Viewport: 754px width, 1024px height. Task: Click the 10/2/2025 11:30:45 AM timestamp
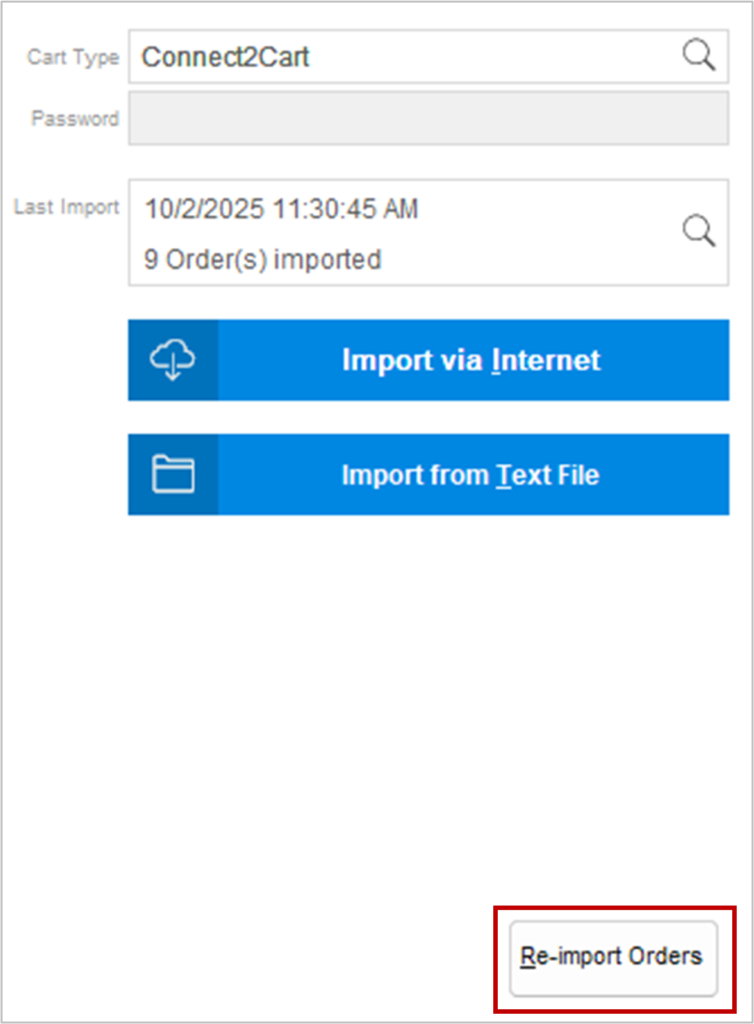[x=281, y=209]
